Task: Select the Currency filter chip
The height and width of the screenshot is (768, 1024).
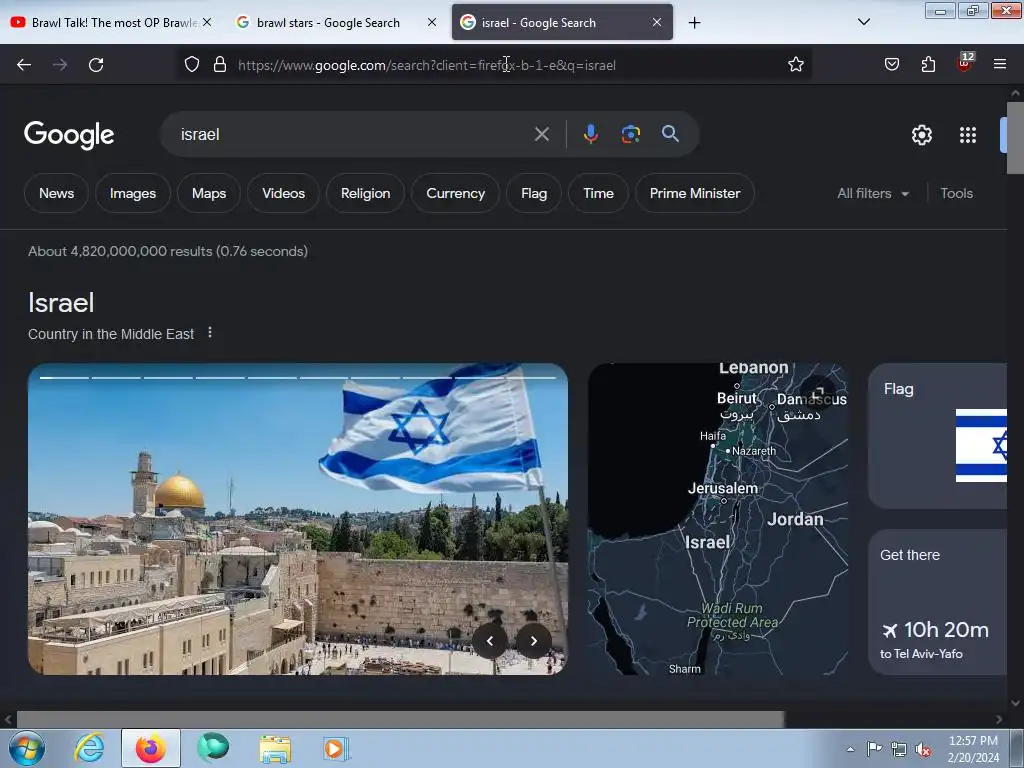Action: [x=455, y=193]
